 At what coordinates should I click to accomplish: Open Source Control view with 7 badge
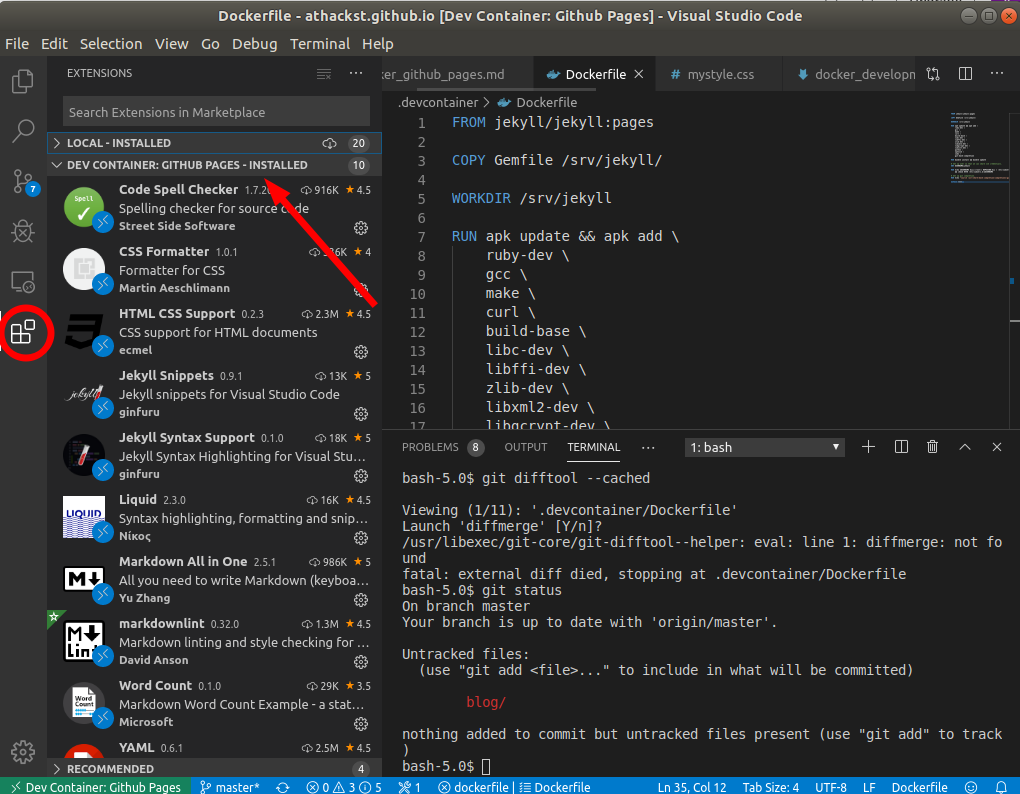point(24,181)
